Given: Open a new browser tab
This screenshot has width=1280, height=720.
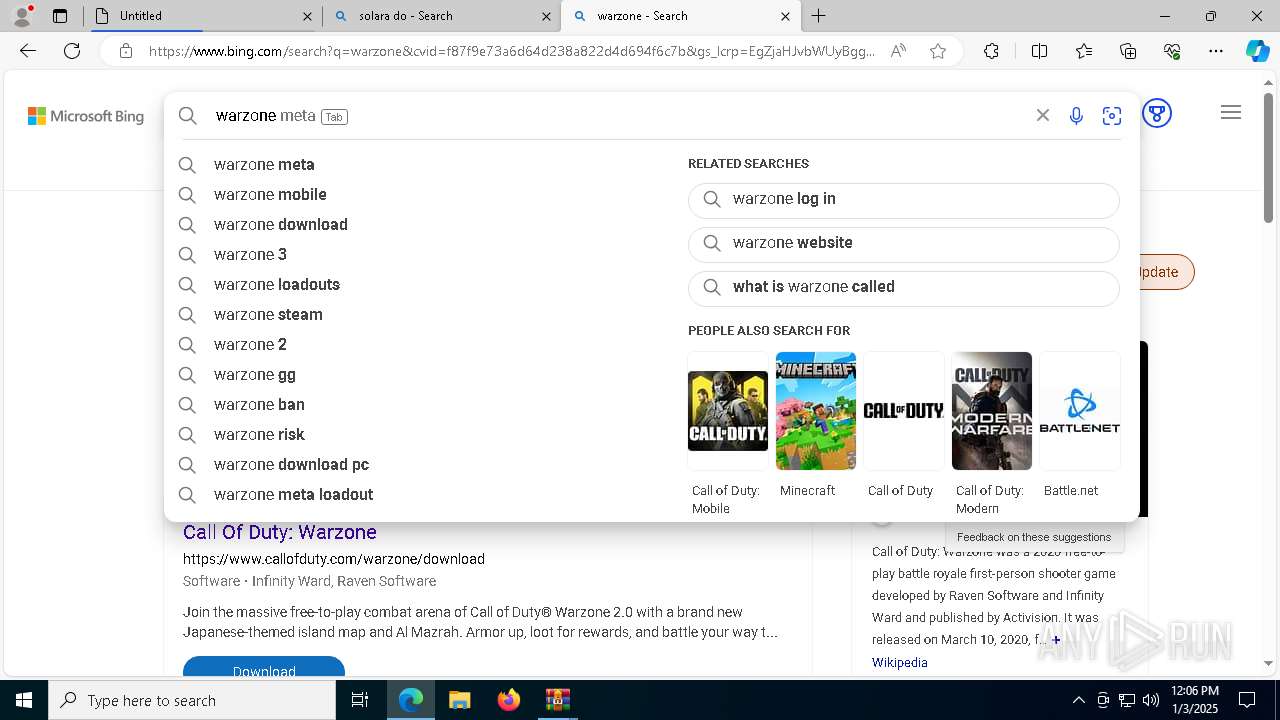Looking at the screenshot, I should pos(819,16).
